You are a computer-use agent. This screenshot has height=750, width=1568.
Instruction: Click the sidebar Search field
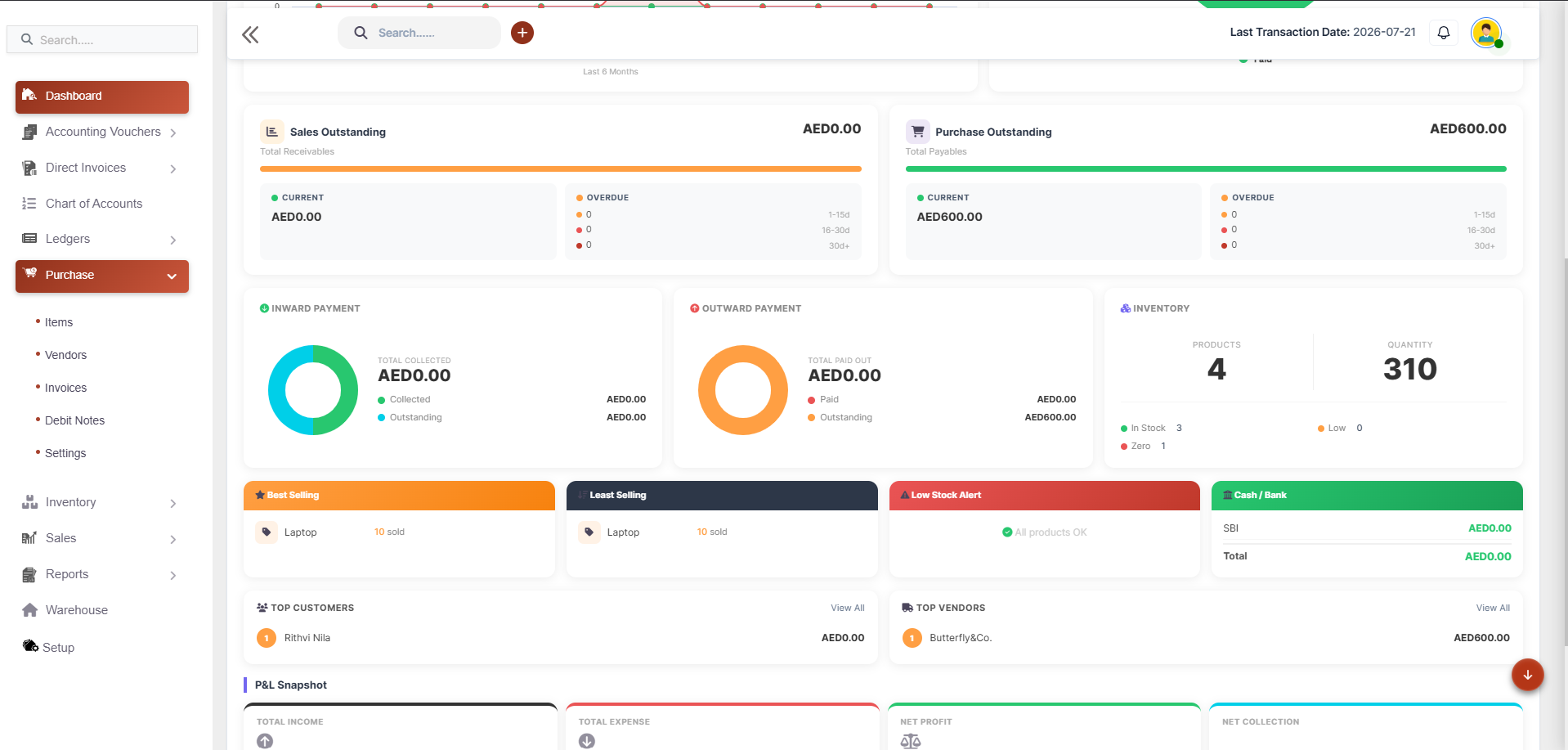point(102,39)
